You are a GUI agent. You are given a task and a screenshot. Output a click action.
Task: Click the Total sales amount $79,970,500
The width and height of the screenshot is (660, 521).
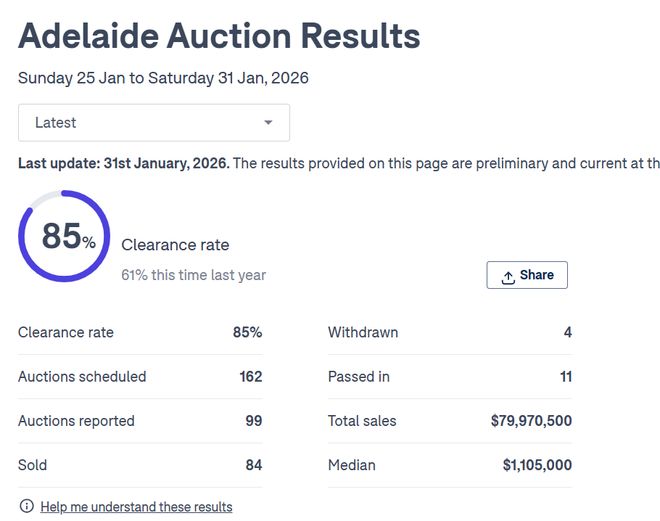(x=531, y=421)
